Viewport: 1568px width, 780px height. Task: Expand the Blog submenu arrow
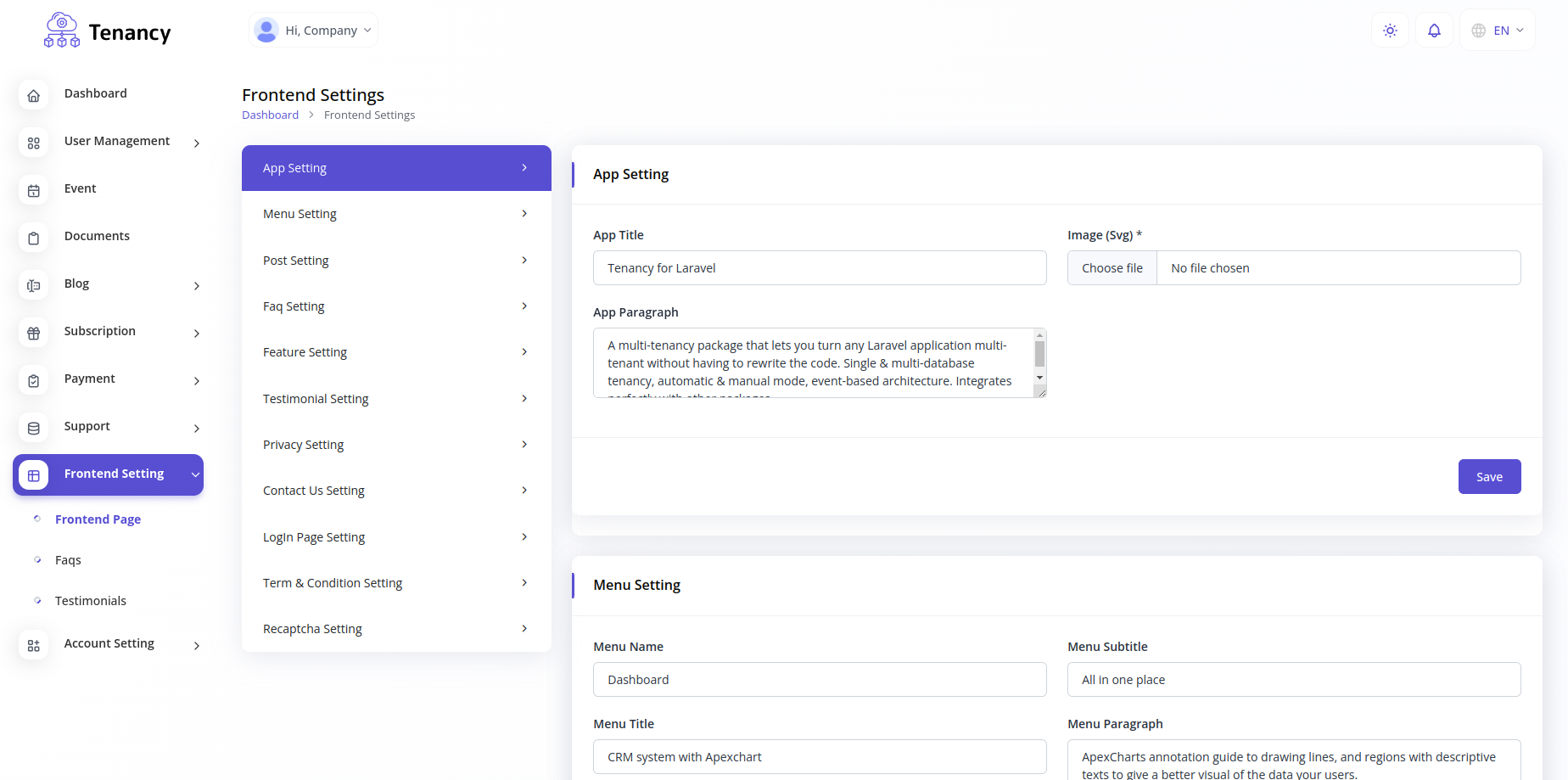click(197, 286)
